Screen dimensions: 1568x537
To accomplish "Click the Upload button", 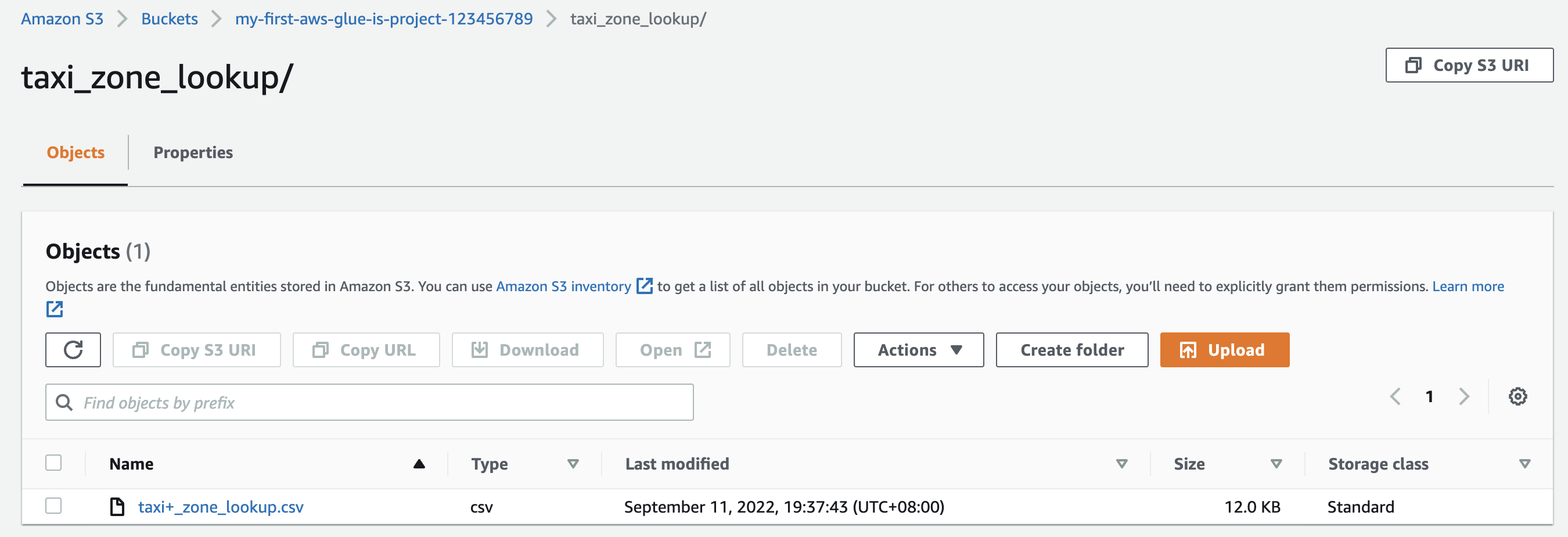I will click(x=1224, y=349).
